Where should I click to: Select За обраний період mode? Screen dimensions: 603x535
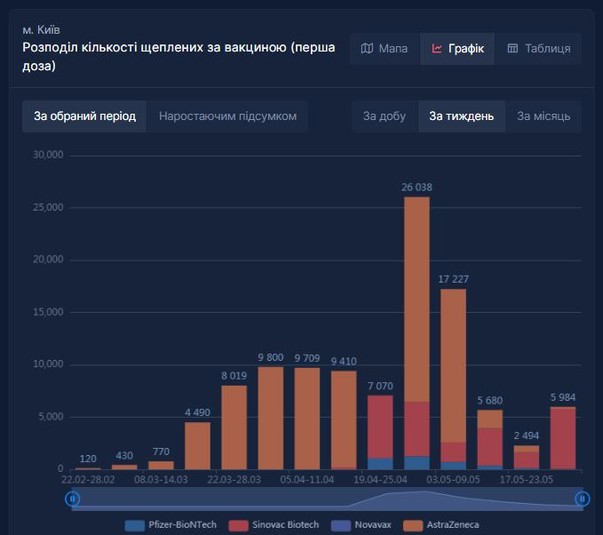click(x=84, y=116)
